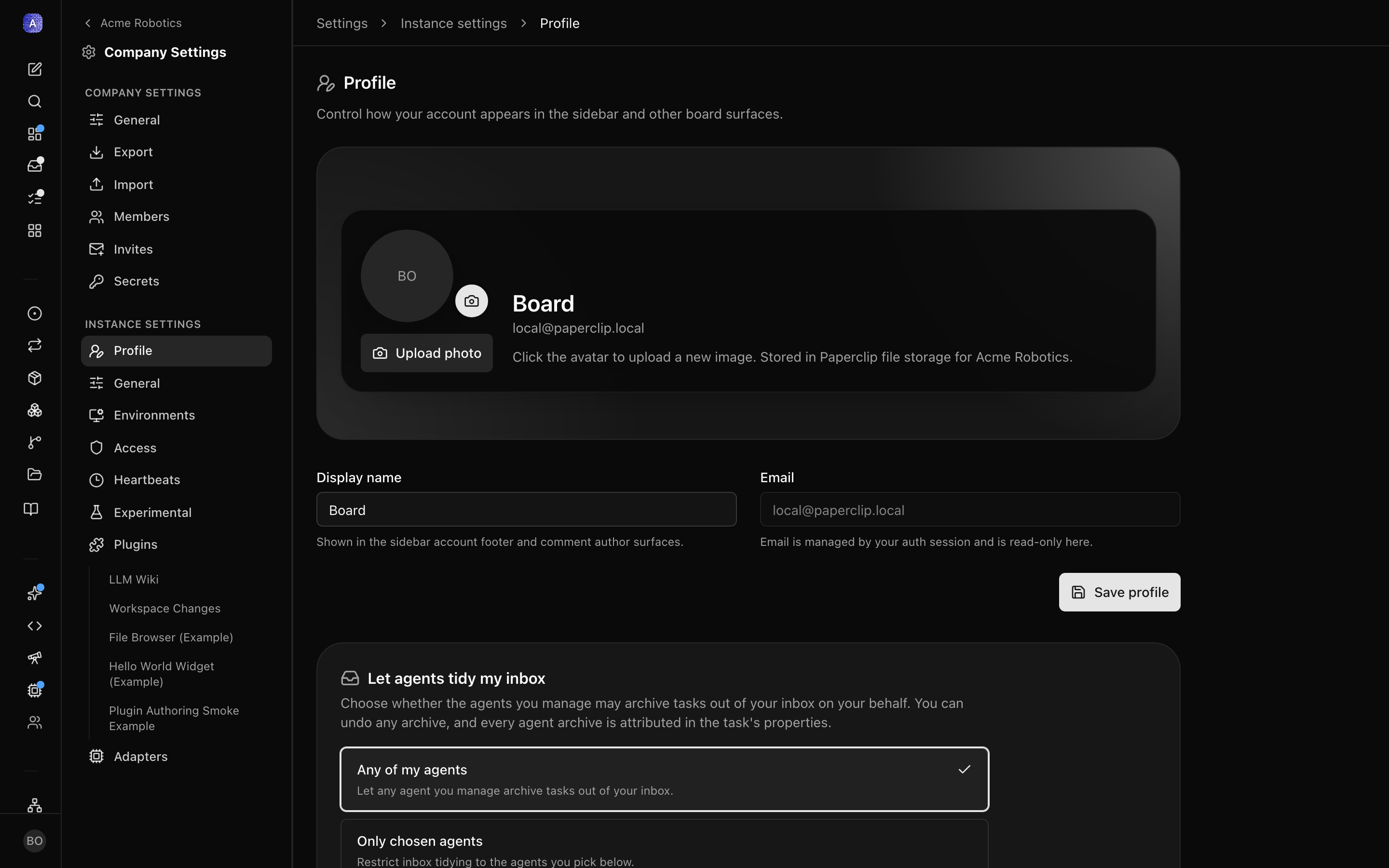
Task: Click the Settings breadcrumb link
Action: [x=342, y=24]
